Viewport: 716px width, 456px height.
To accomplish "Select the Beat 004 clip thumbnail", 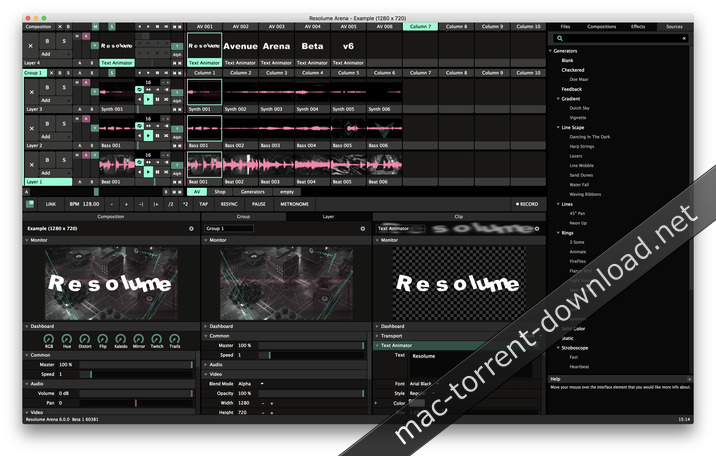I will (x=312, y=164).
